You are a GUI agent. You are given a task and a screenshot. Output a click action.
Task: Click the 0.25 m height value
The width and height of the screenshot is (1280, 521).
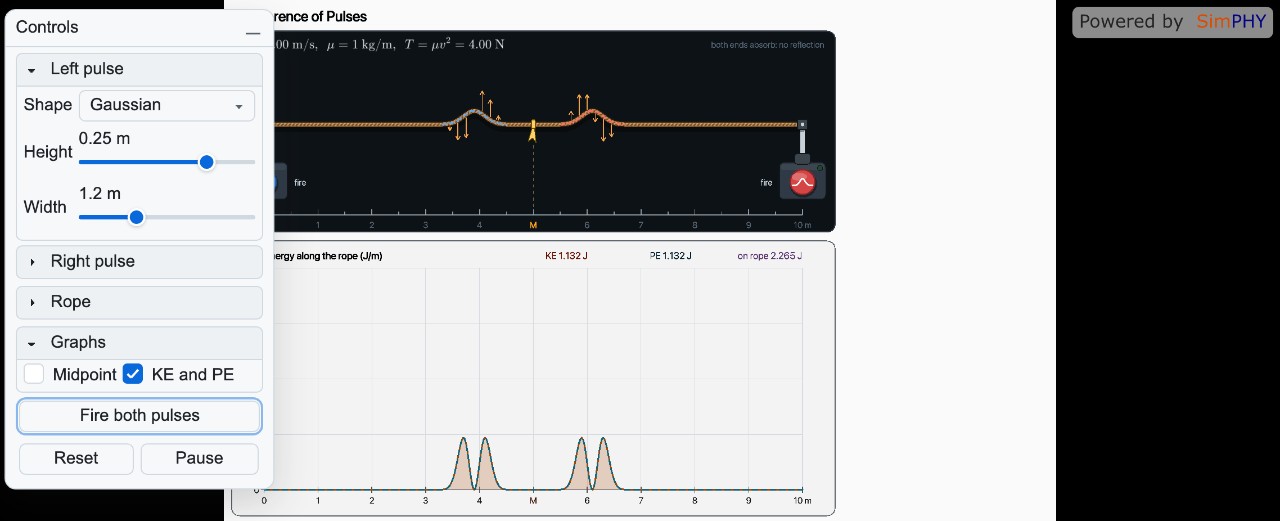(104, 138)
